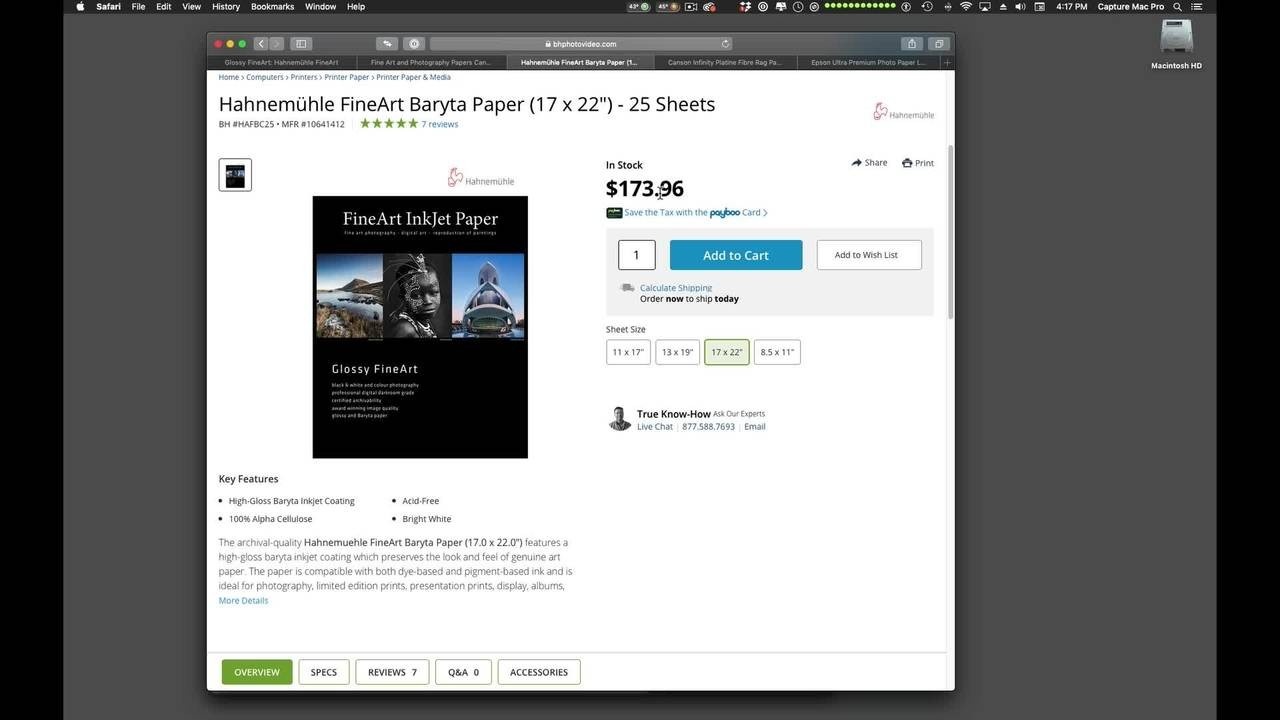Screen dimensions: 1280x720
Task: Open the REVIEWS 7 section tab
Action: pos(392,672)
